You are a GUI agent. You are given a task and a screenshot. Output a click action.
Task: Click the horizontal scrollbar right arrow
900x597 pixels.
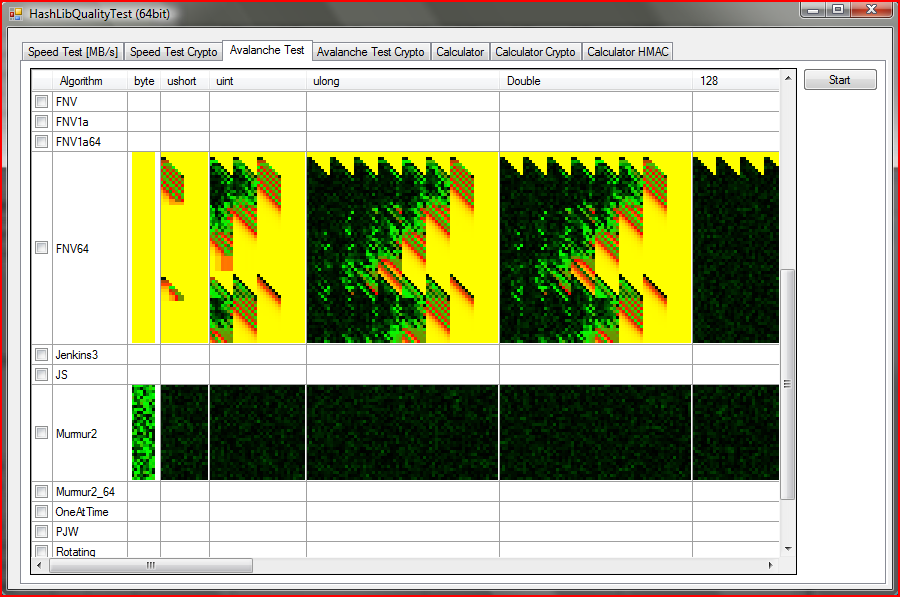771,565
